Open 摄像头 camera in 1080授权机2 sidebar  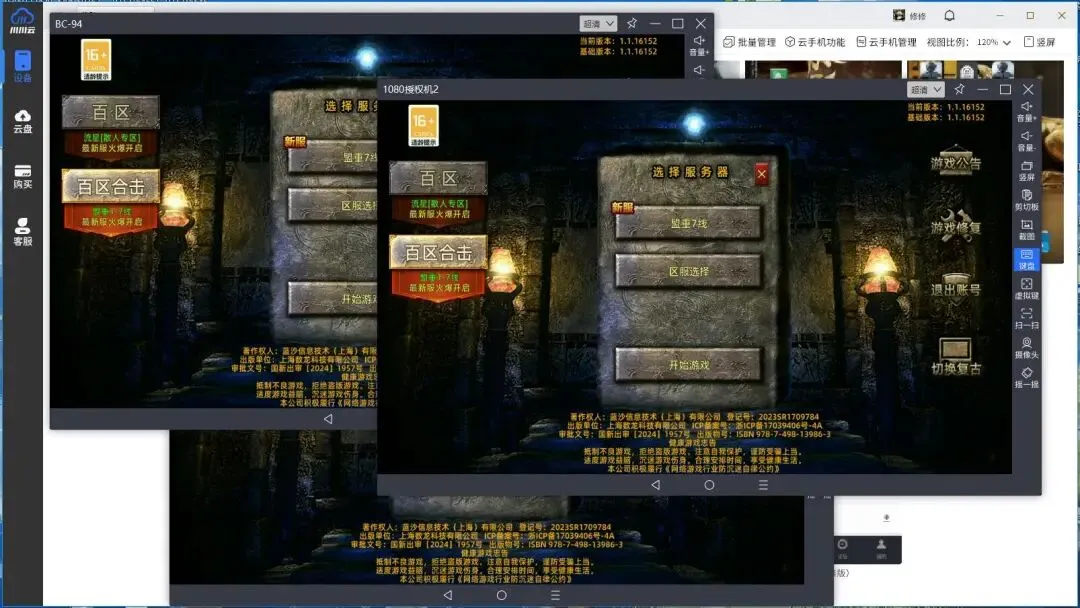click(x=1026, y=348)
